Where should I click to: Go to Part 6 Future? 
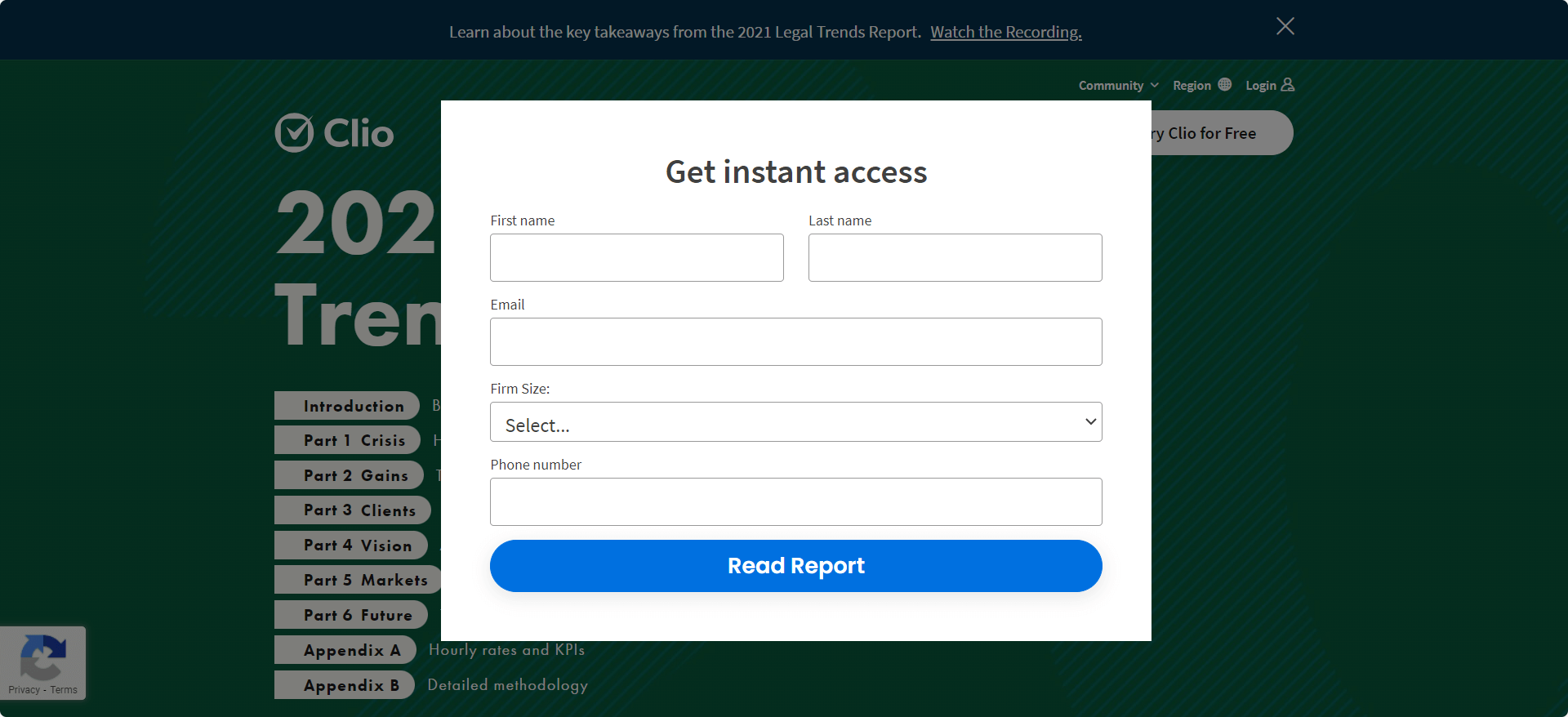pyautogui.click(x=351, y=615)
